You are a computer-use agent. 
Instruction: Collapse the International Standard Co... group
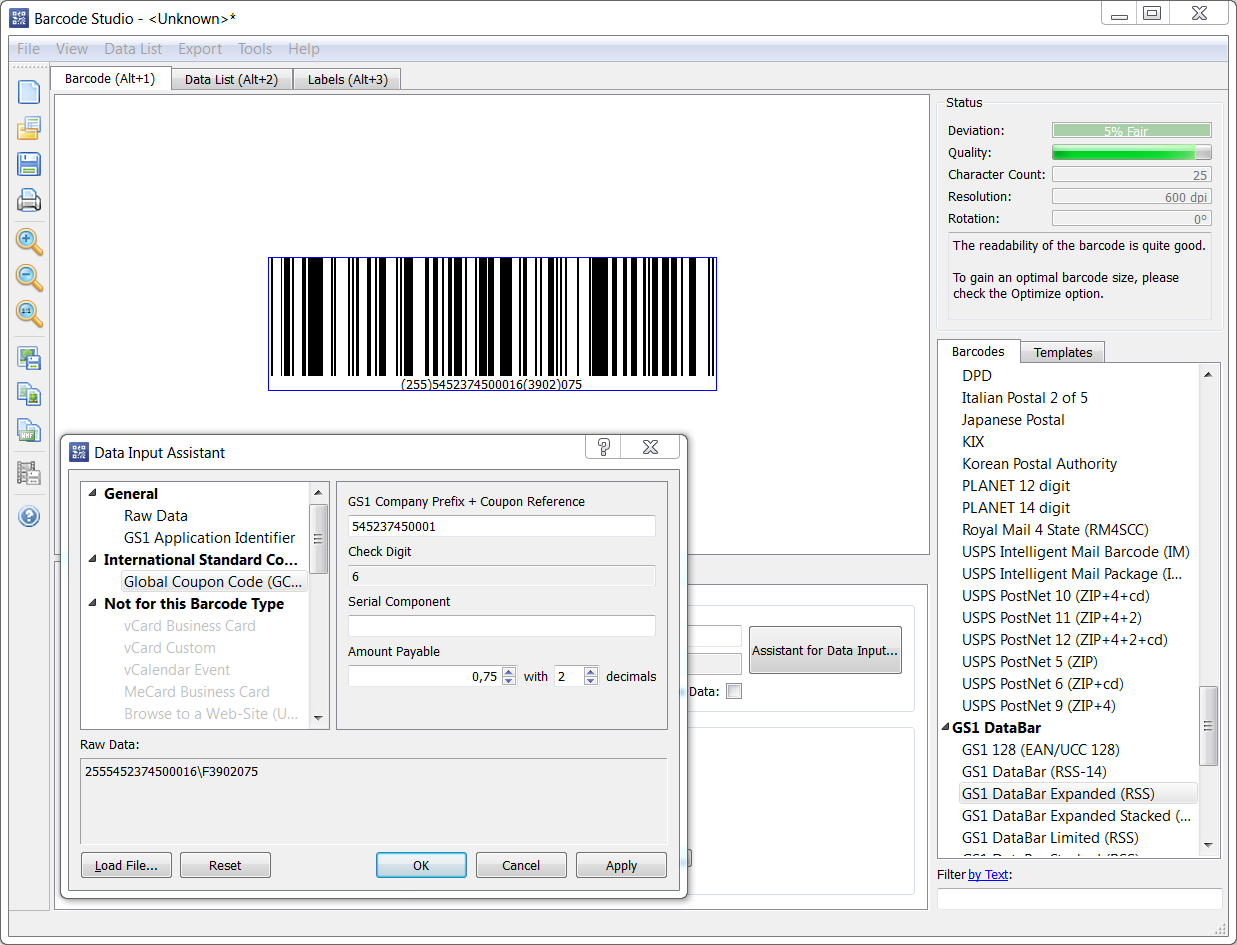(93, 559)
